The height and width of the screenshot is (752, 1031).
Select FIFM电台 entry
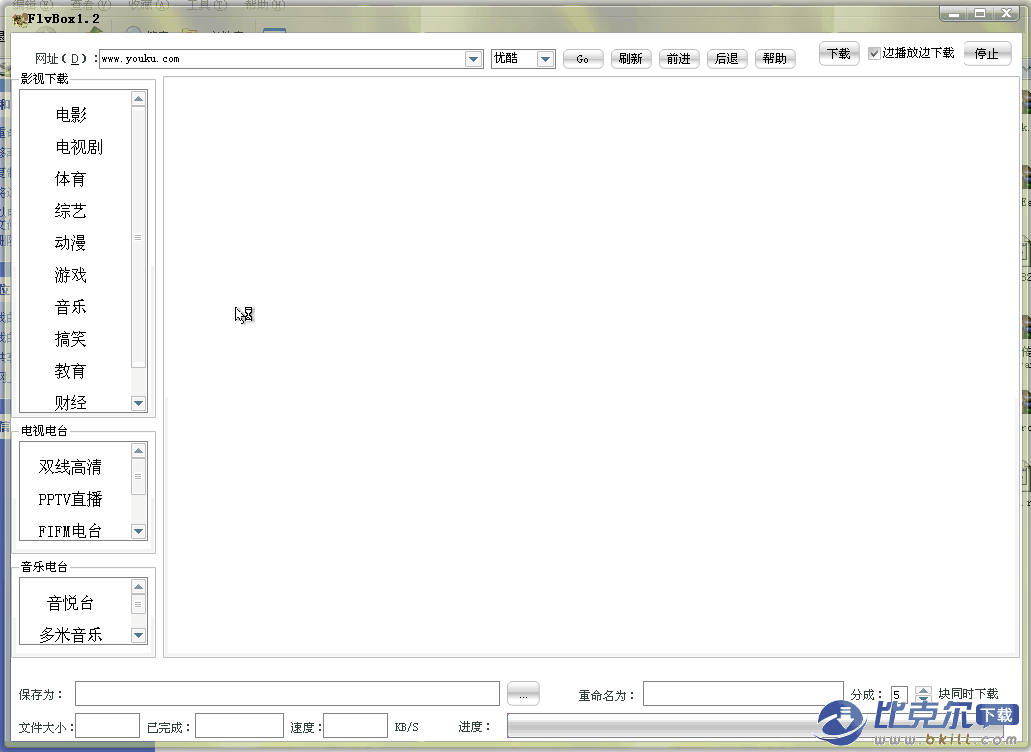click(70, 531)
